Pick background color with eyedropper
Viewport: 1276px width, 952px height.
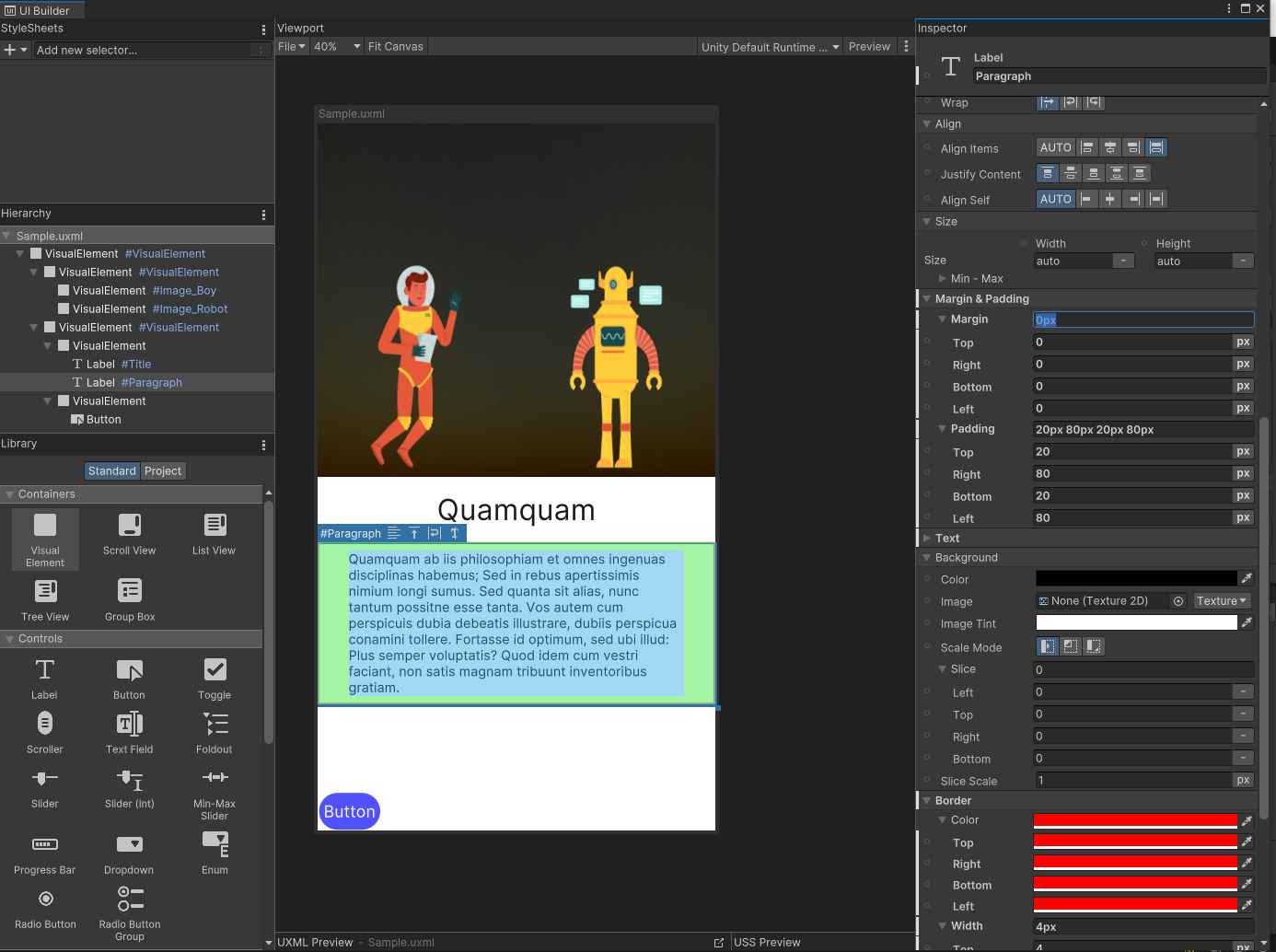(1247, 579)
